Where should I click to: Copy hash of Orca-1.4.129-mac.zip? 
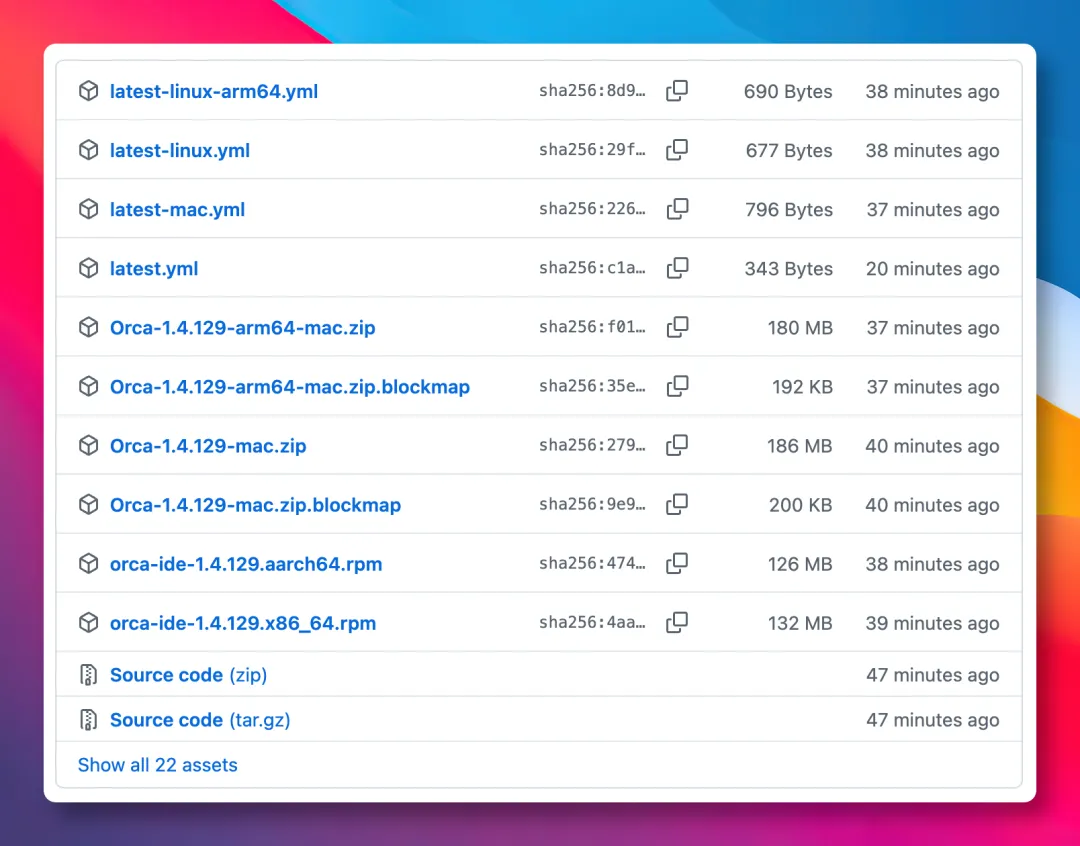677,446
